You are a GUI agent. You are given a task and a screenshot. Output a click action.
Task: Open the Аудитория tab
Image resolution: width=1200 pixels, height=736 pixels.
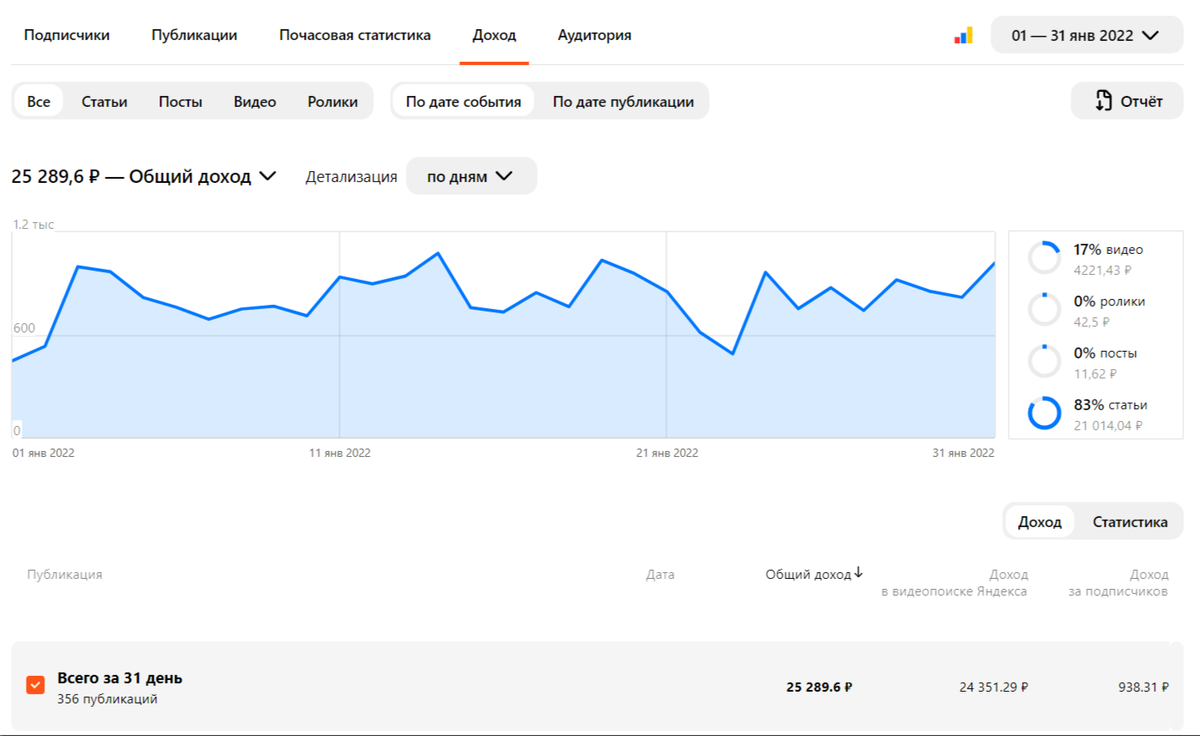point(594,35)
